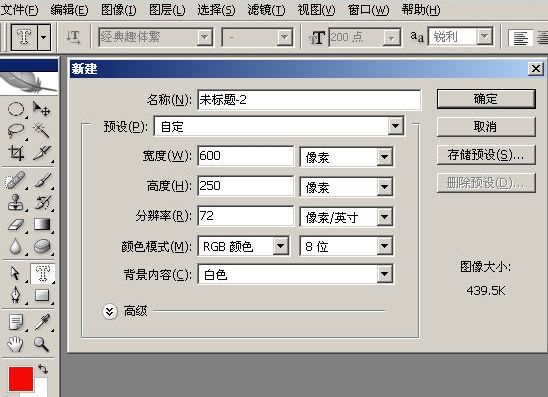Select the Path Selection tool
The height and width of the screenshot is (397, 548).
[x=16, y=273]
